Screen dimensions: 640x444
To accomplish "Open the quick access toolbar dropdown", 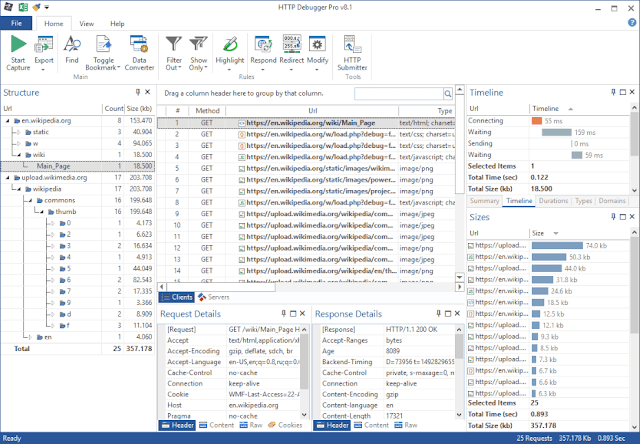I will [x=47, y=7].
